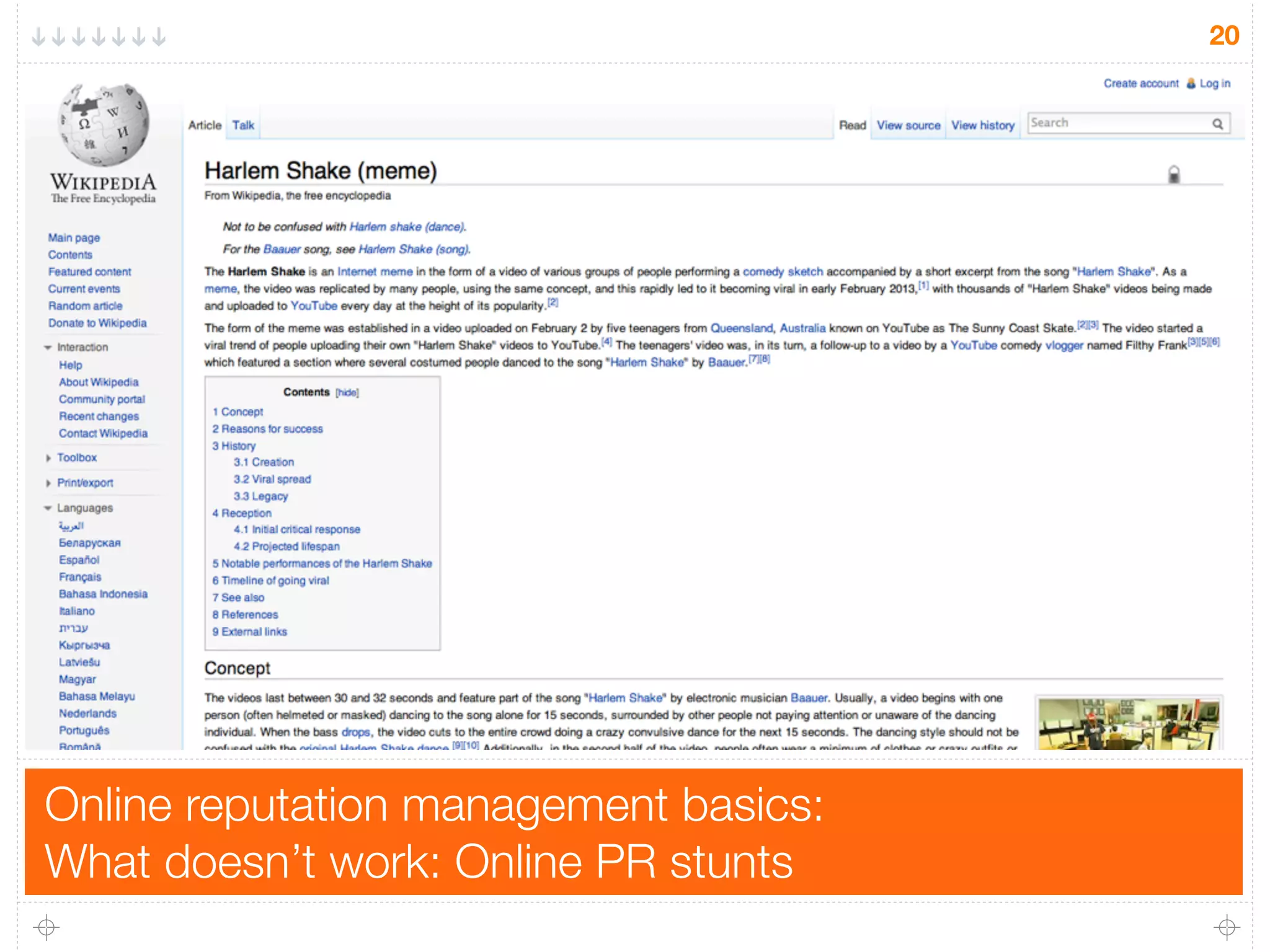Jump to 6 Timeline of going viral

[270, 581]
